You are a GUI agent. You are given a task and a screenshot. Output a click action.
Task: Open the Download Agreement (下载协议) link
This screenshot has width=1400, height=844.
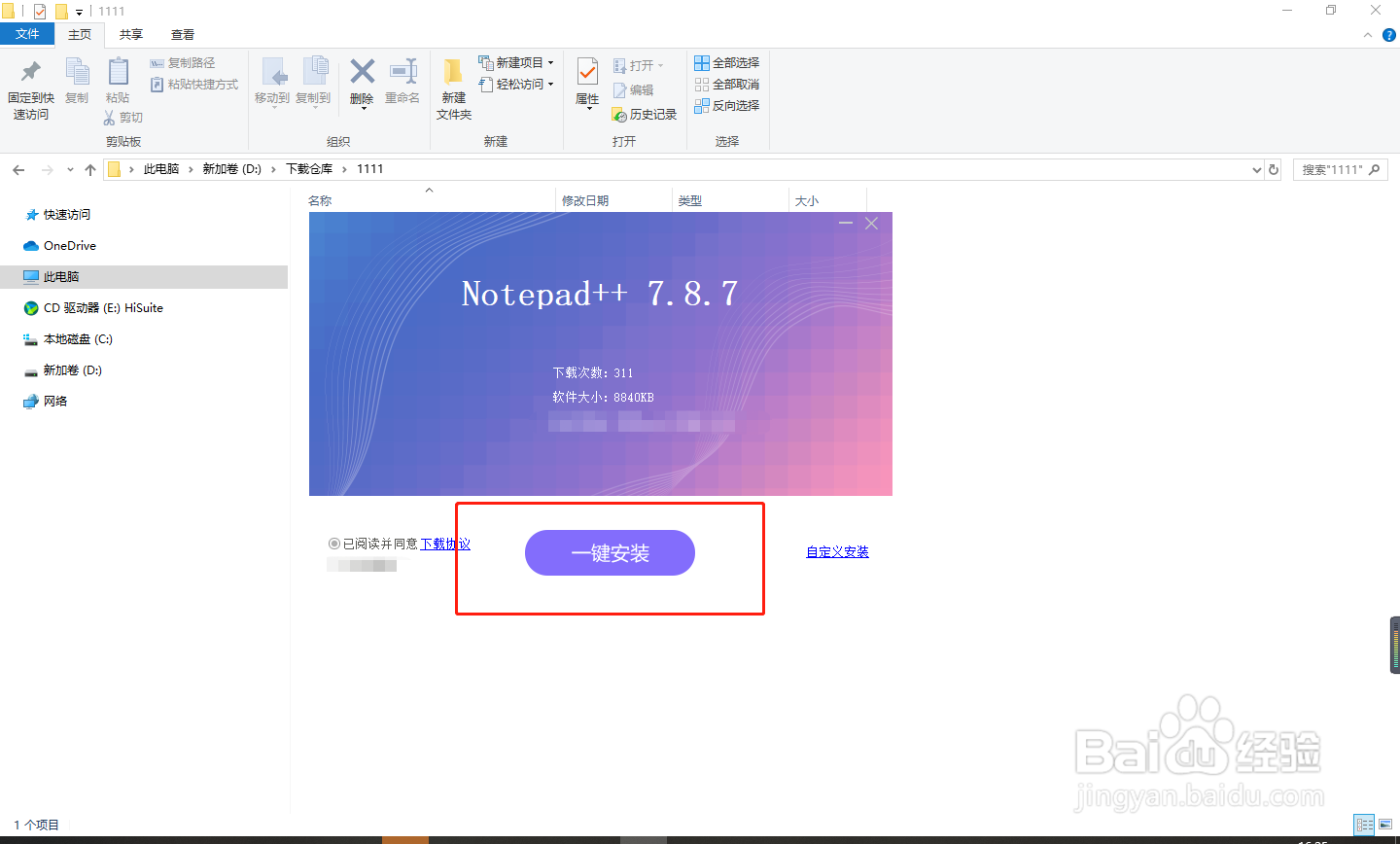pos(445,544)
